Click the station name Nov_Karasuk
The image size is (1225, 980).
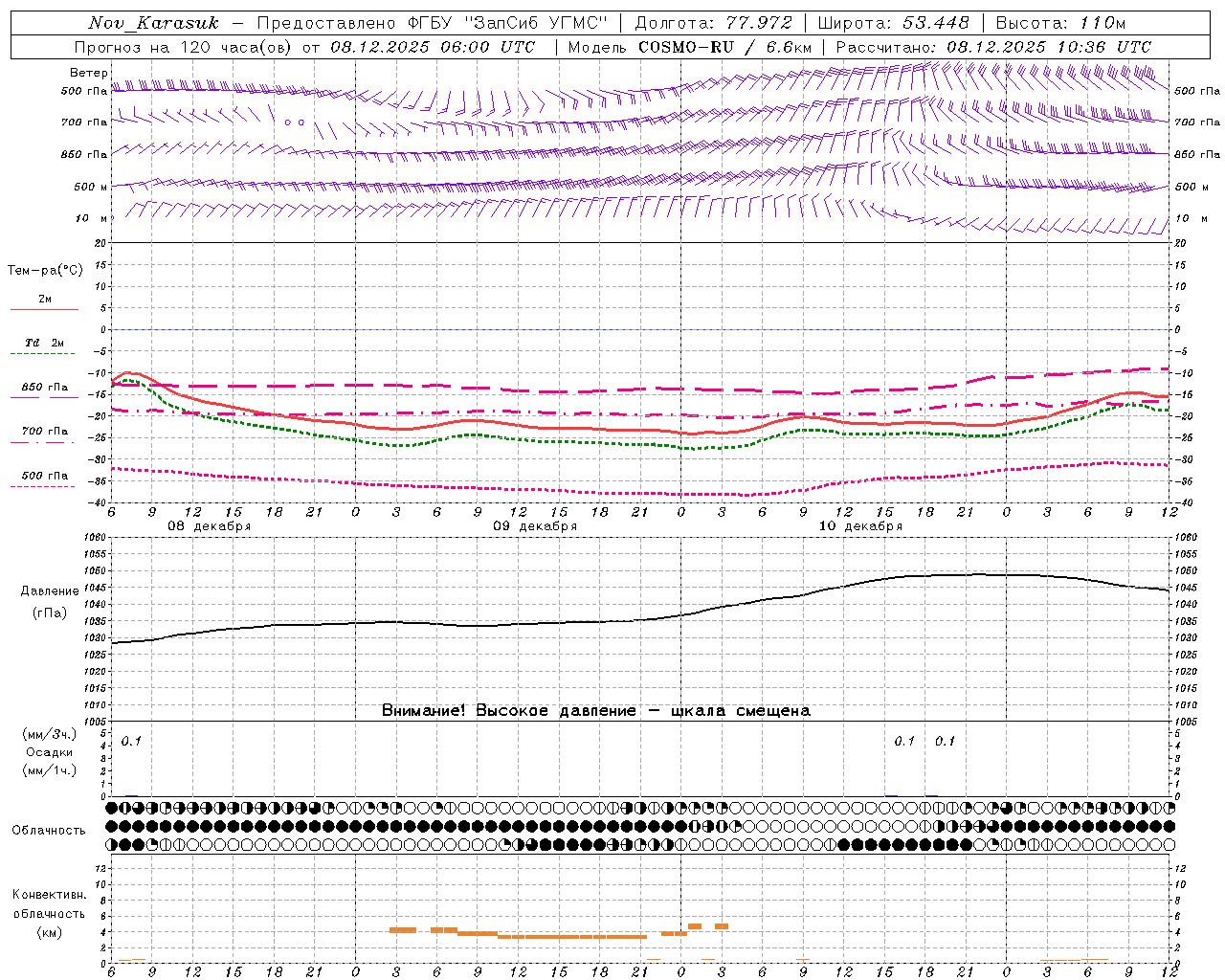tap(154, 23)
